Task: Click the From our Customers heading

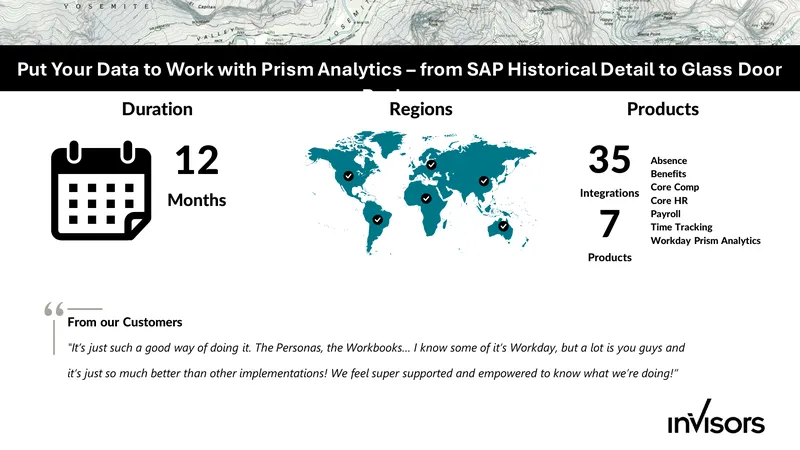Action: pyautogui.click(x=124, y=322)
